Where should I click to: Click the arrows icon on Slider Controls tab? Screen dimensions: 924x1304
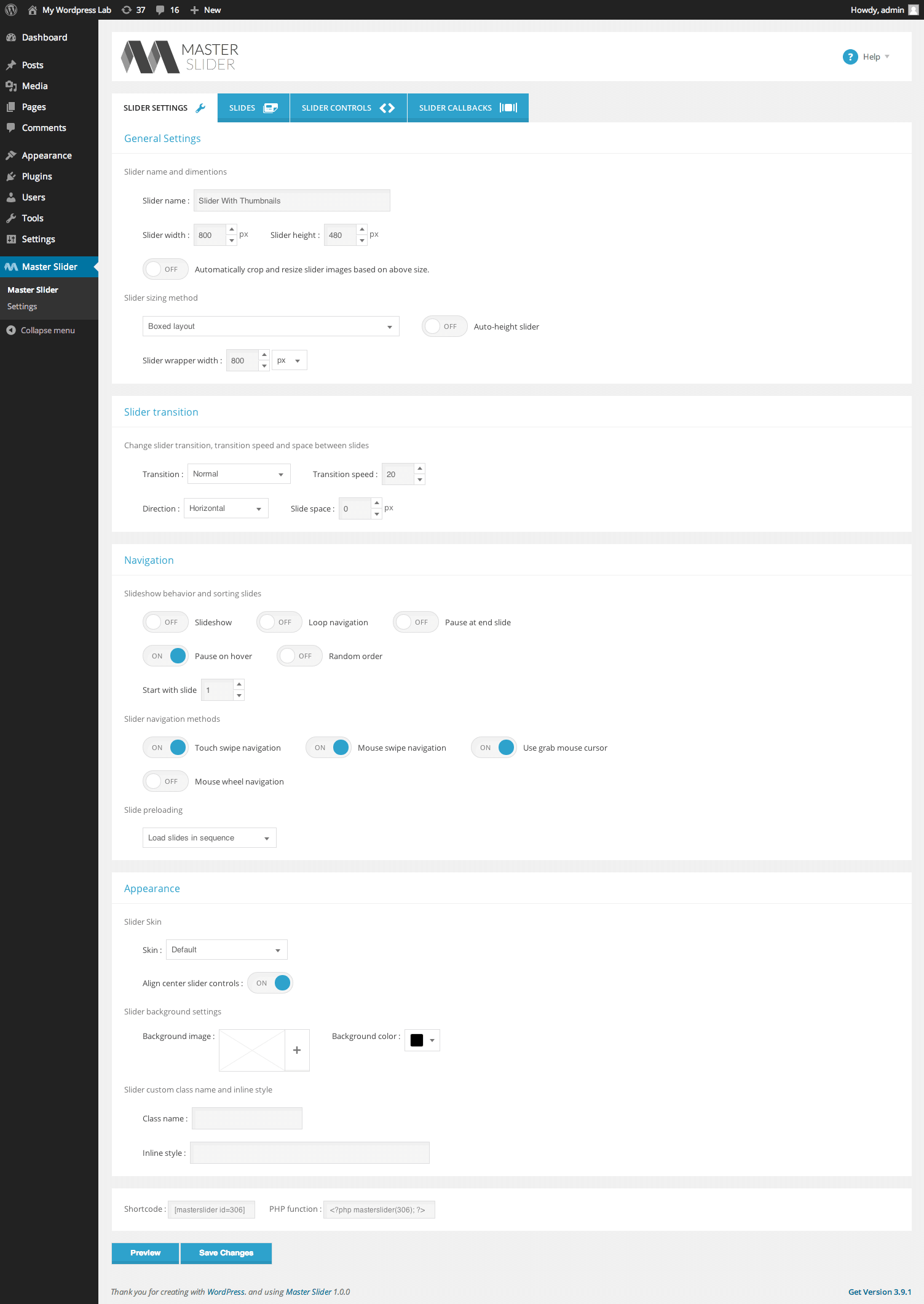(387, 108)
